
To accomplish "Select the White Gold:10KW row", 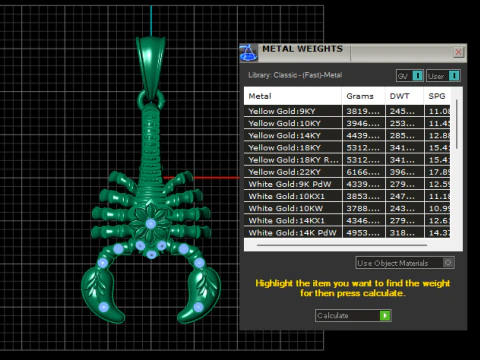I will tap(347, 208).
